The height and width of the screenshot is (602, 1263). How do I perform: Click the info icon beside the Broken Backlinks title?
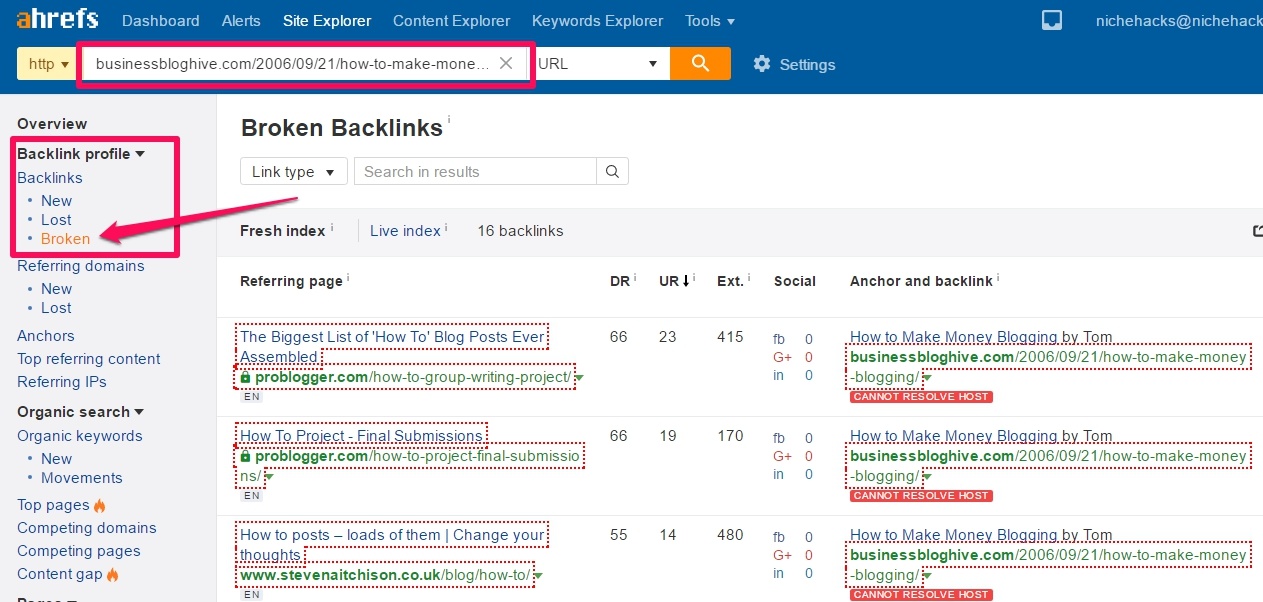pyautogui.click(x=449, y=120)
